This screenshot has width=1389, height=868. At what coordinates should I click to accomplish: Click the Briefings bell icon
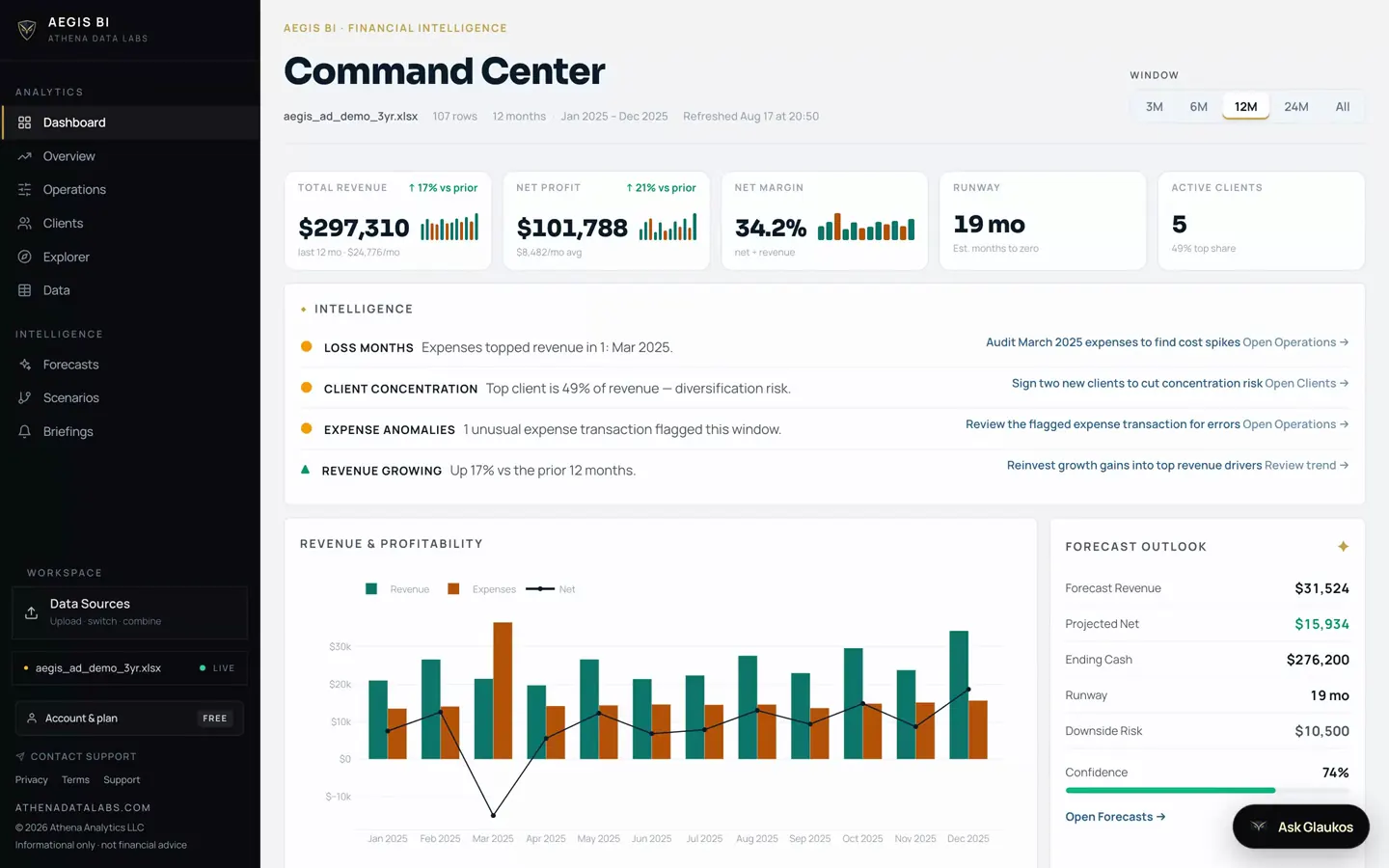25,431
